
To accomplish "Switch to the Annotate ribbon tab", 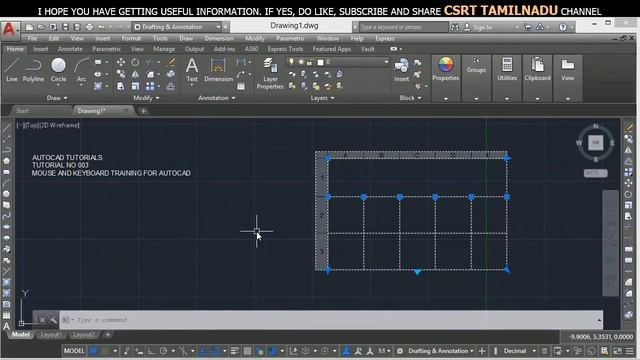I will click(70, 49).
